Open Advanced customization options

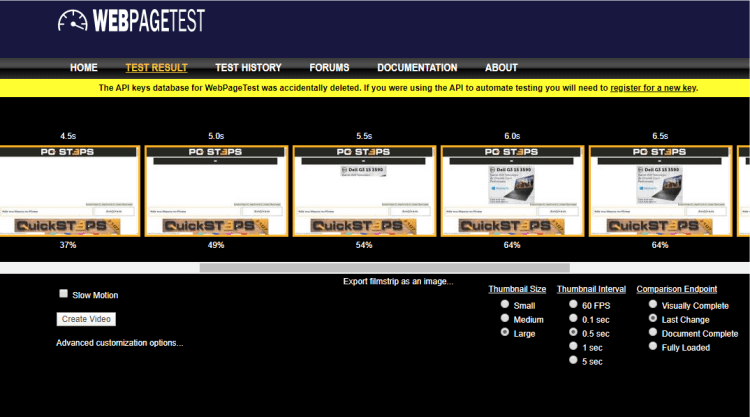(x=120, y=343)
